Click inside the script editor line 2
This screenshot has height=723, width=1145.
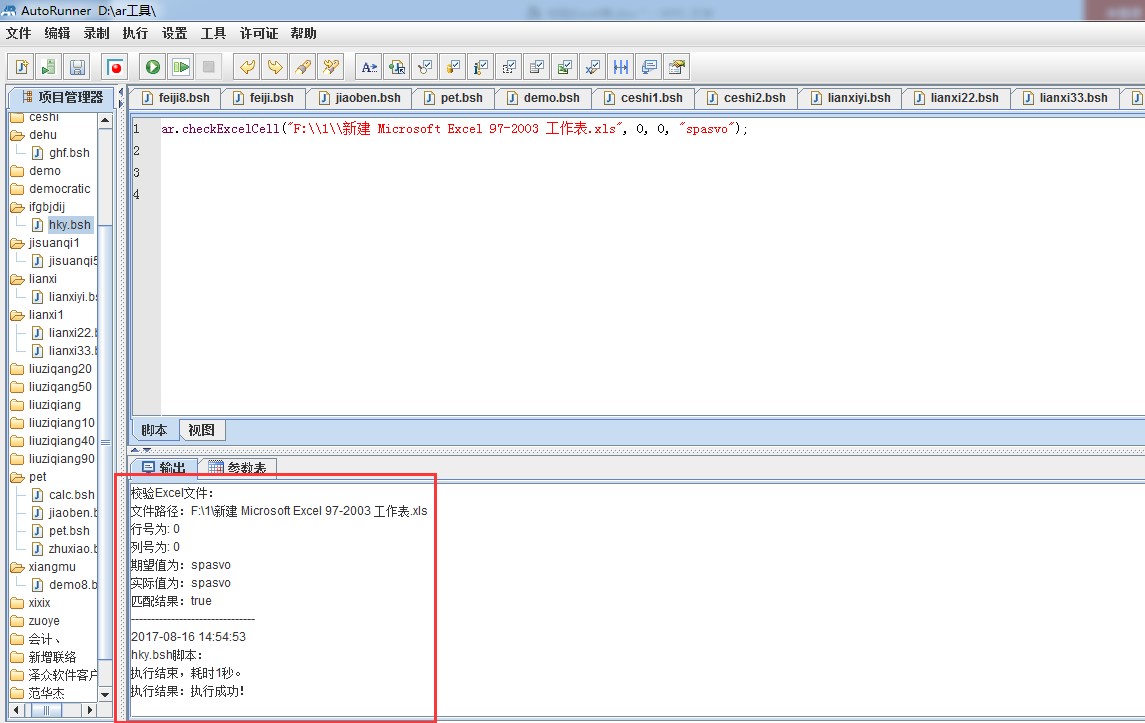400,151
